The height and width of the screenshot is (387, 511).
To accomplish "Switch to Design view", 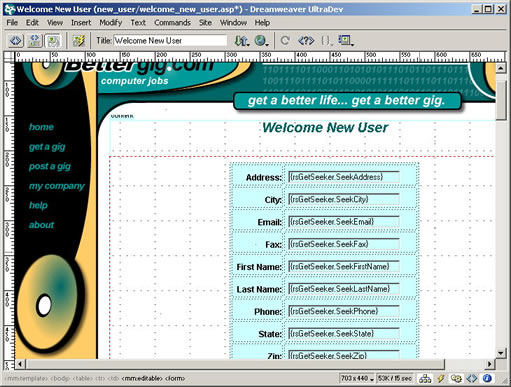I will coord(53,41).
